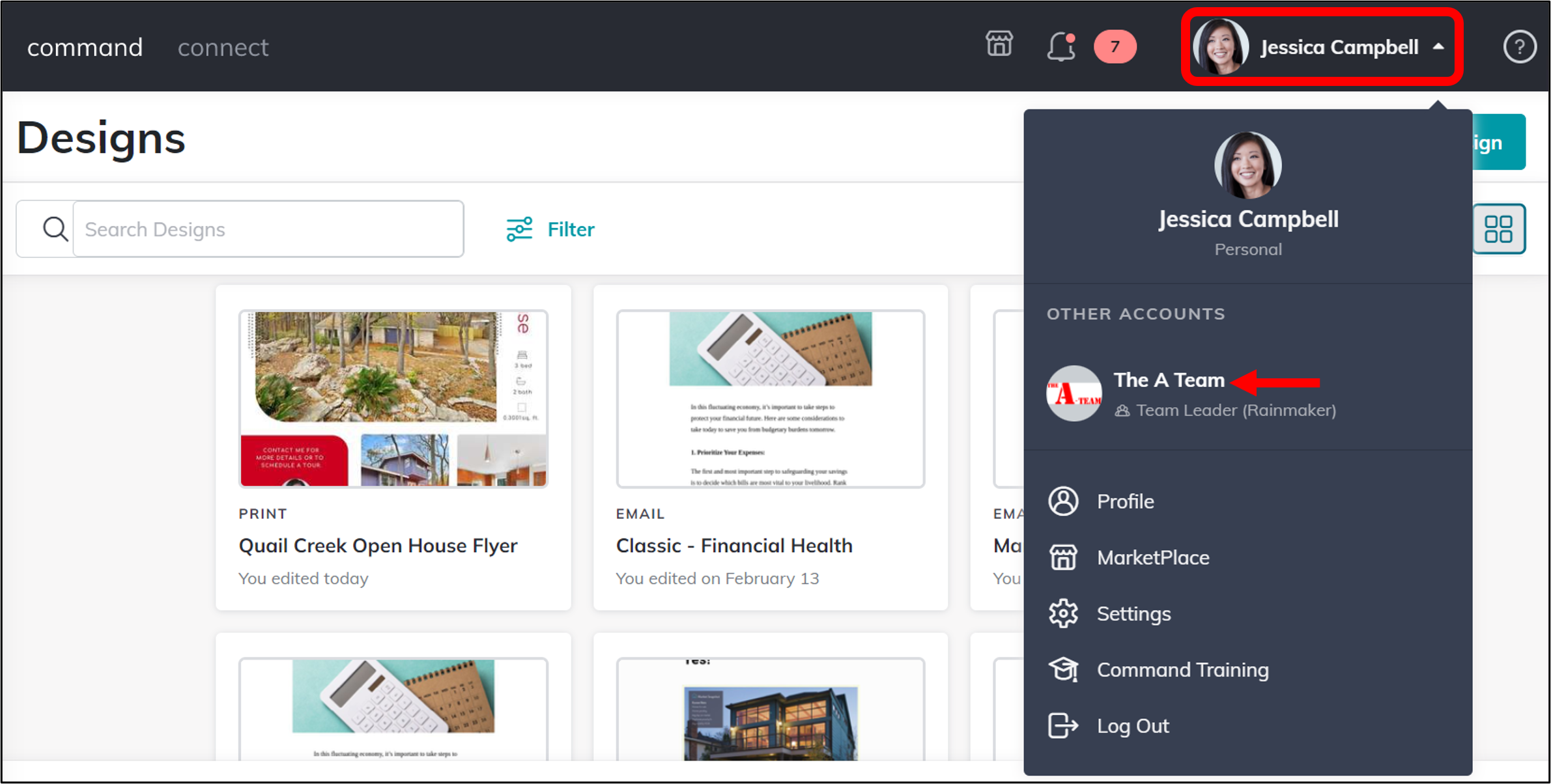The image size is (1551, 784).
Task: Open Settings via the gear icon
Action: click(1062, 613)
